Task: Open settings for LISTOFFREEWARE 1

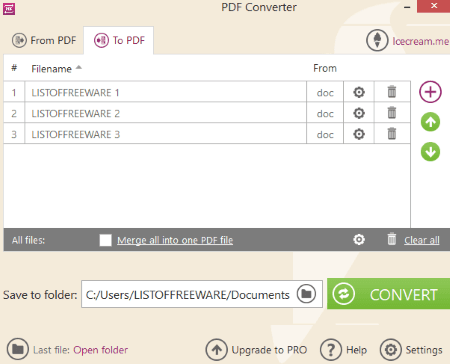Action: tap(359, 92)
